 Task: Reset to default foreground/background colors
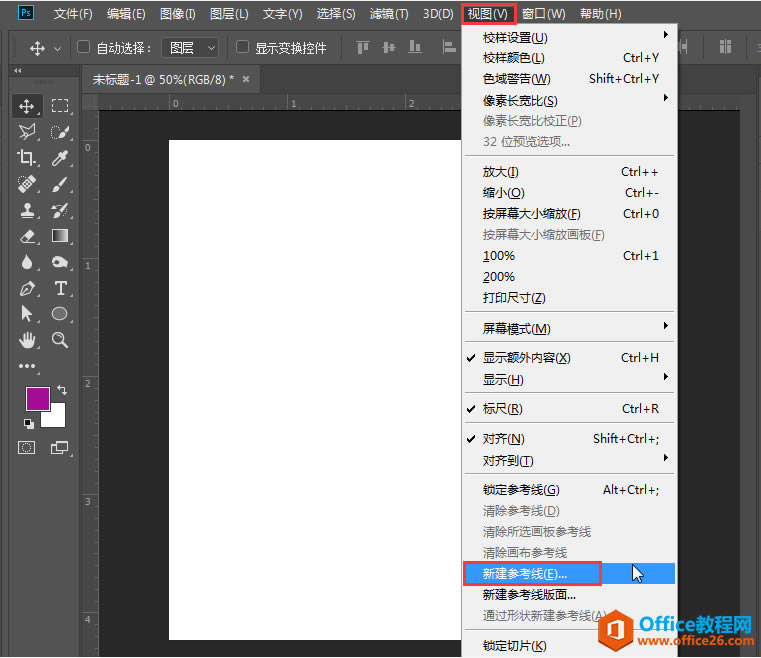click(x=29, y=424)
